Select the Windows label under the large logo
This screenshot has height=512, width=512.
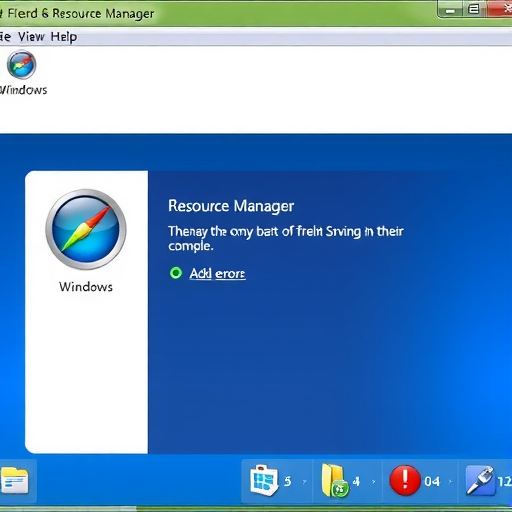coord(86,287)
